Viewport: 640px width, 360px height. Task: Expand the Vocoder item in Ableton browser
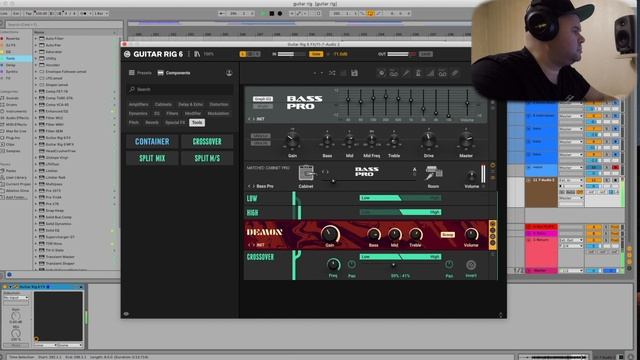click(x=36, y=65)
